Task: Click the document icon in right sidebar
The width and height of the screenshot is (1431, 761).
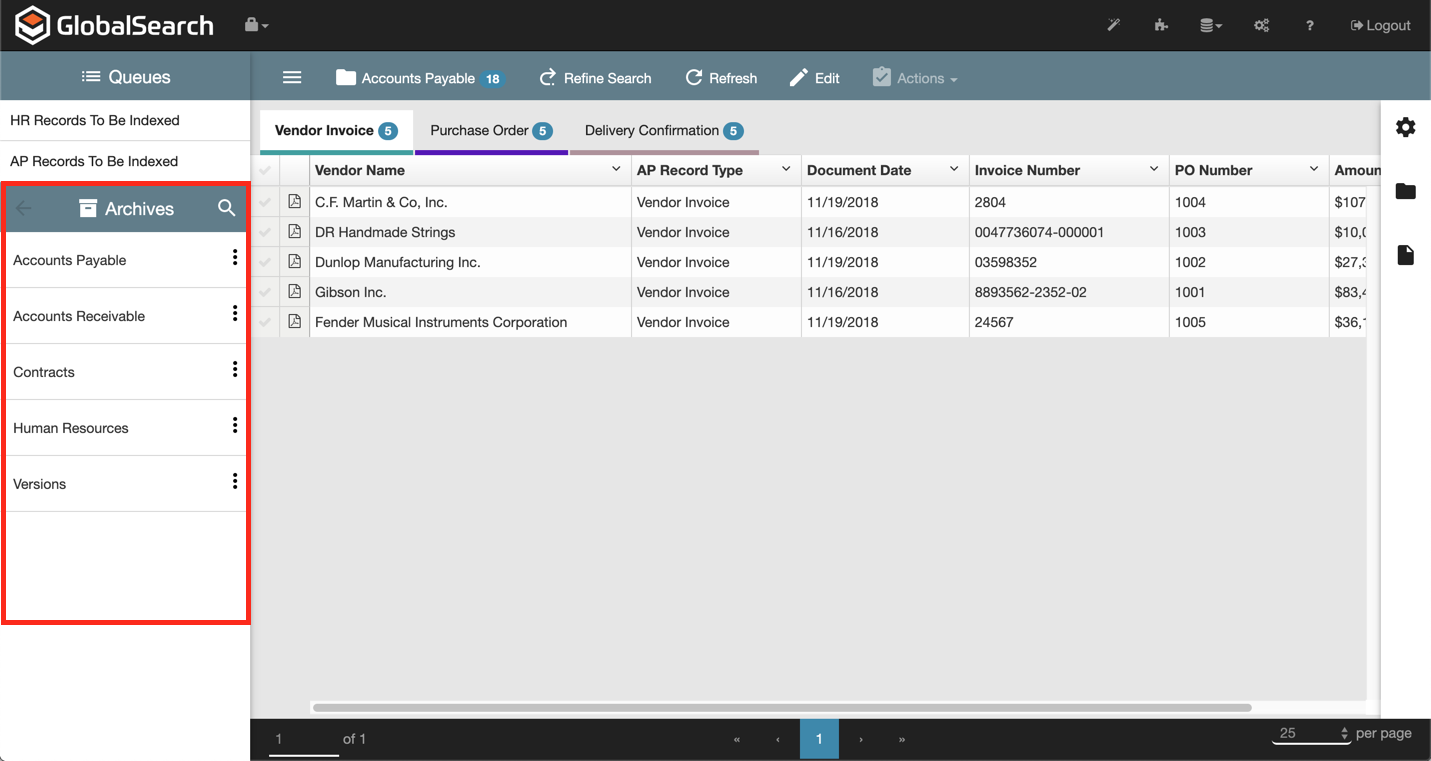Action: [1405, 255]
